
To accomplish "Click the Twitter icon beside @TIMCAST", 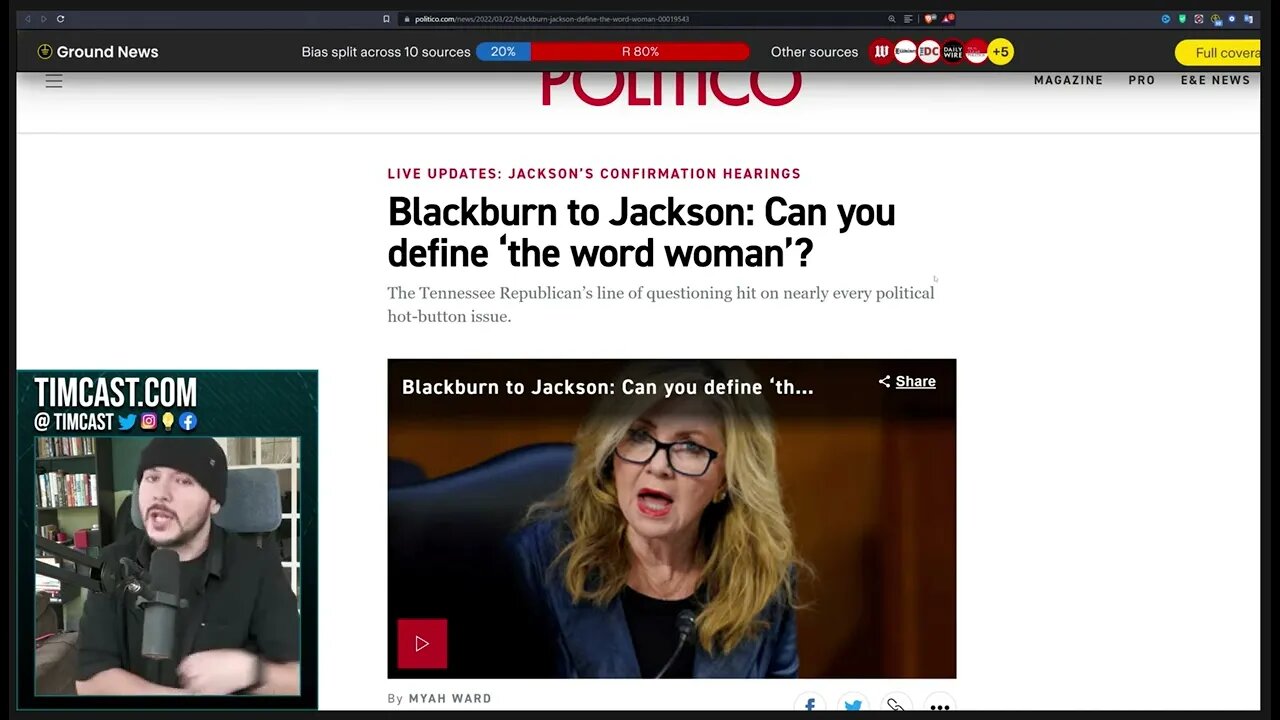I will point(127,421).
